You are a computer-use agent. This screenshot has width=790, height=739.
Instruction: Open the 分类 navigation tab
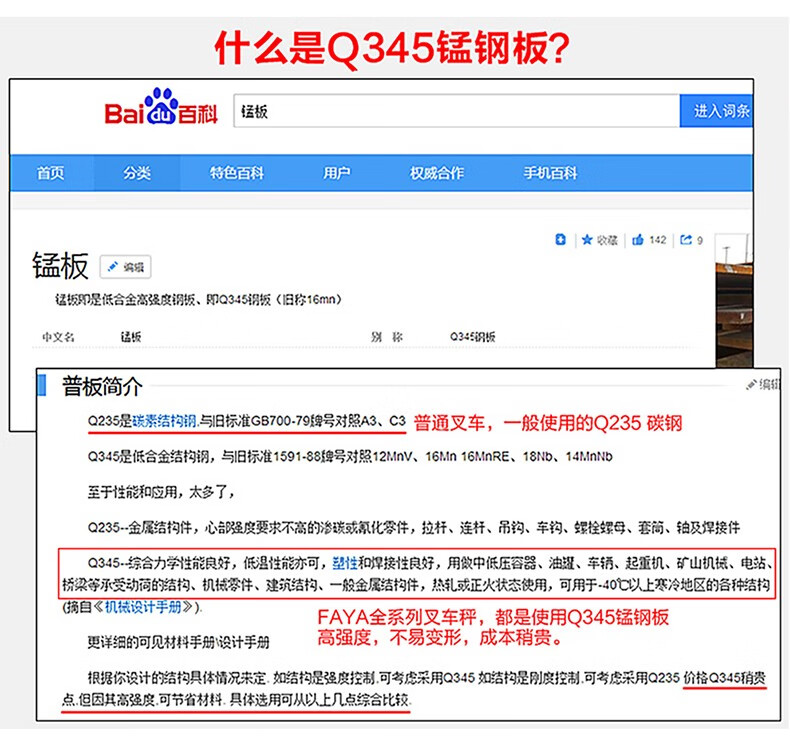click(137, 173)
